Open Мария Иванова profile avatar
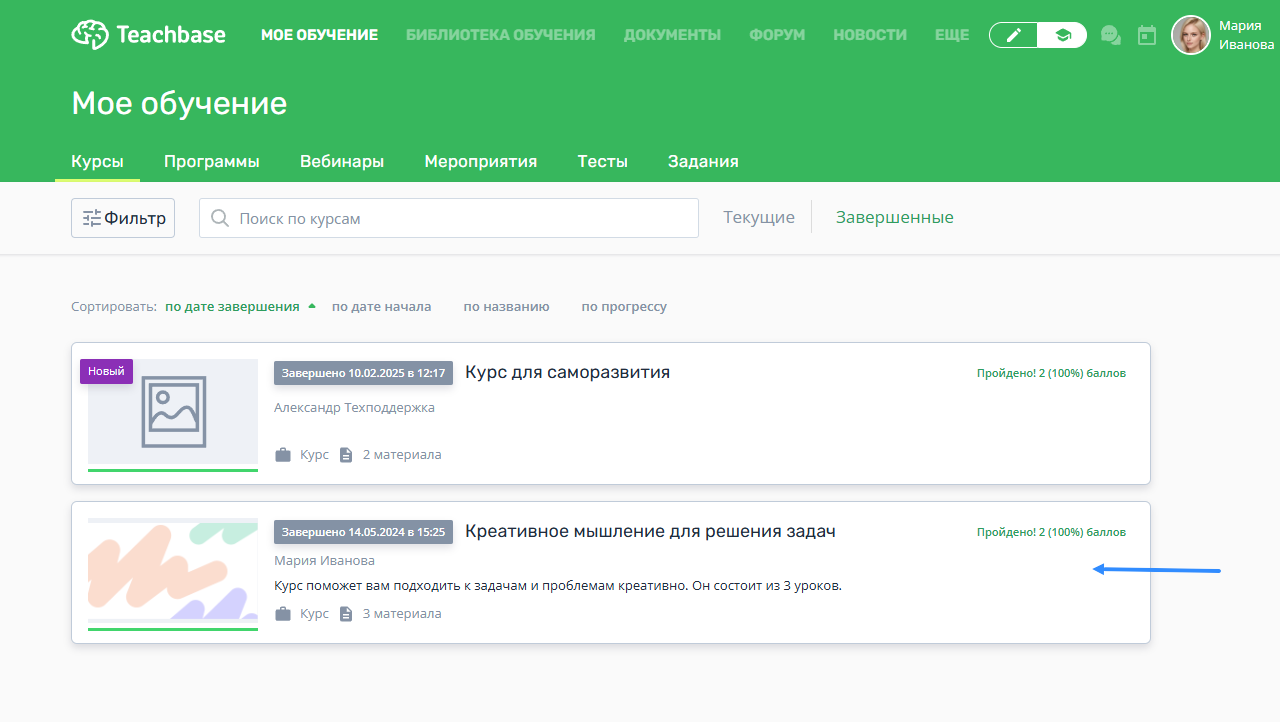 coord(1191,35)
